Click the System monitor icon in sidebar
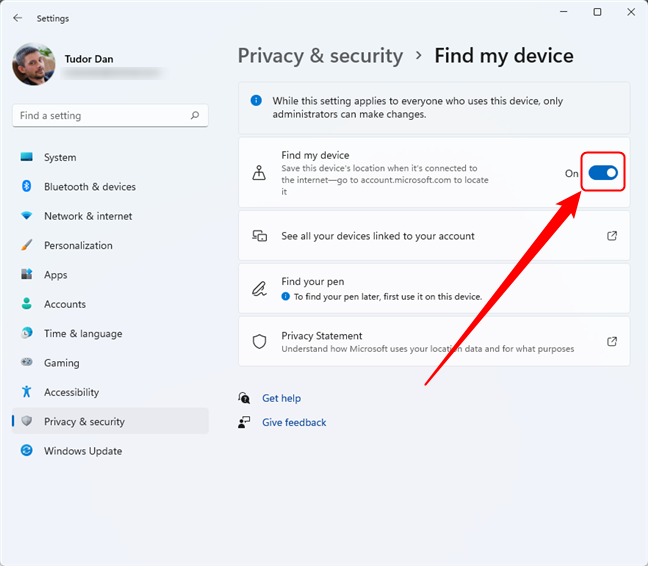Image resolution: width=648 pixels, height=566 pixels. pos(26,157)
